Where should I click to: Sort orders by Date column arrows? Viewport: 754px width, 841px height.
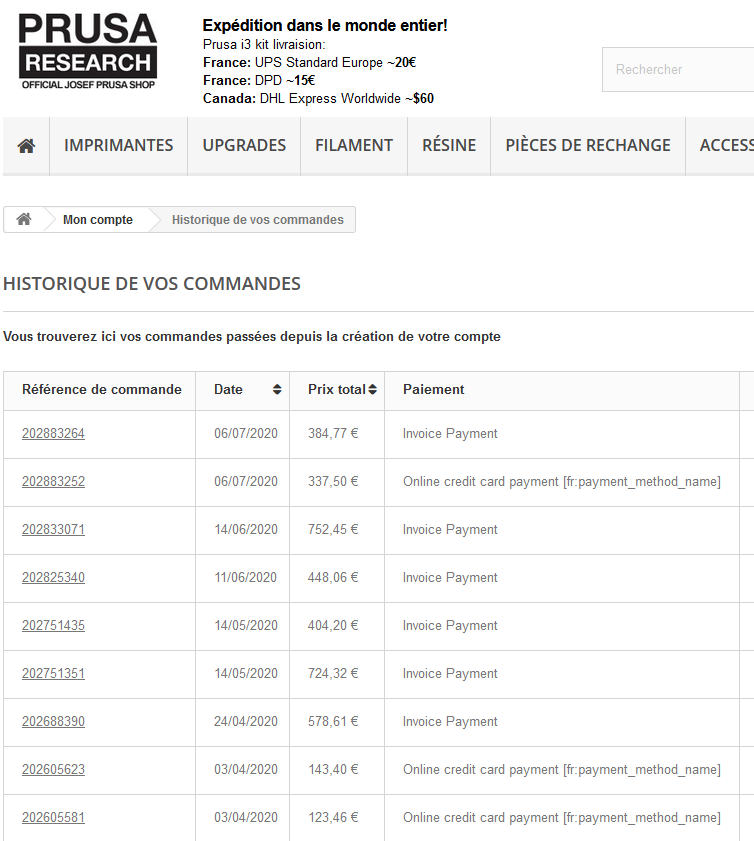[x=277, y=389]
